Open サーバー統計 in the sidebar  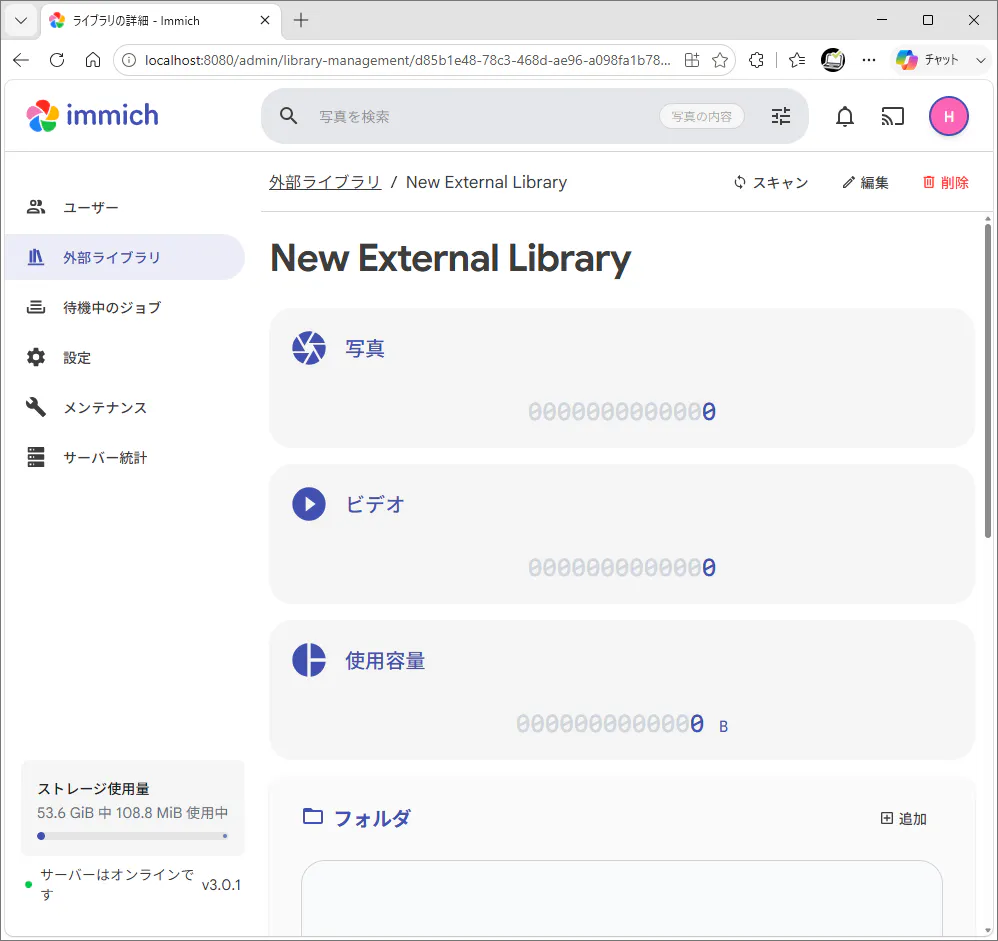coord(125,458)
